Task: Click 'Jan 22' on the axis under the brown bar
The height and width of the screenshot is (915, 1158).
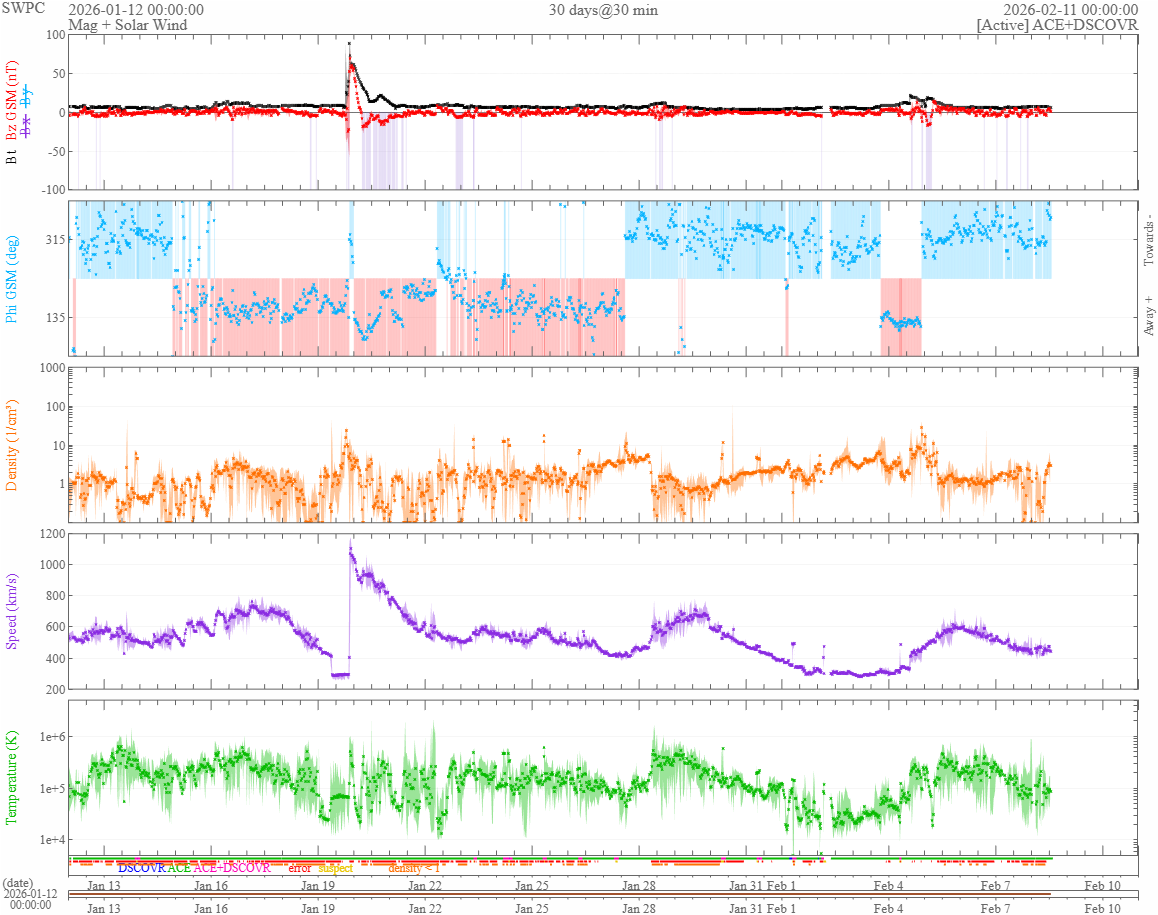Action: tap(425, 908)
